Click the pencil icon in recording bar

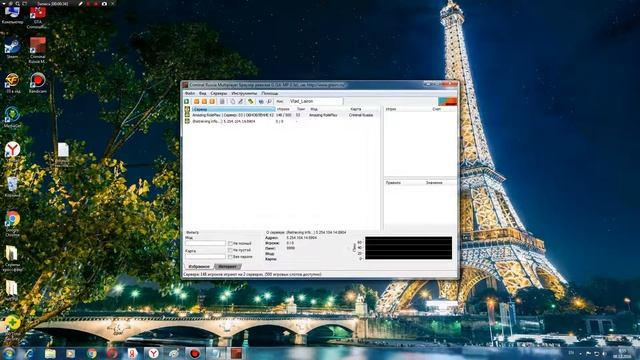pyautogui.click(x=80, y=3)
